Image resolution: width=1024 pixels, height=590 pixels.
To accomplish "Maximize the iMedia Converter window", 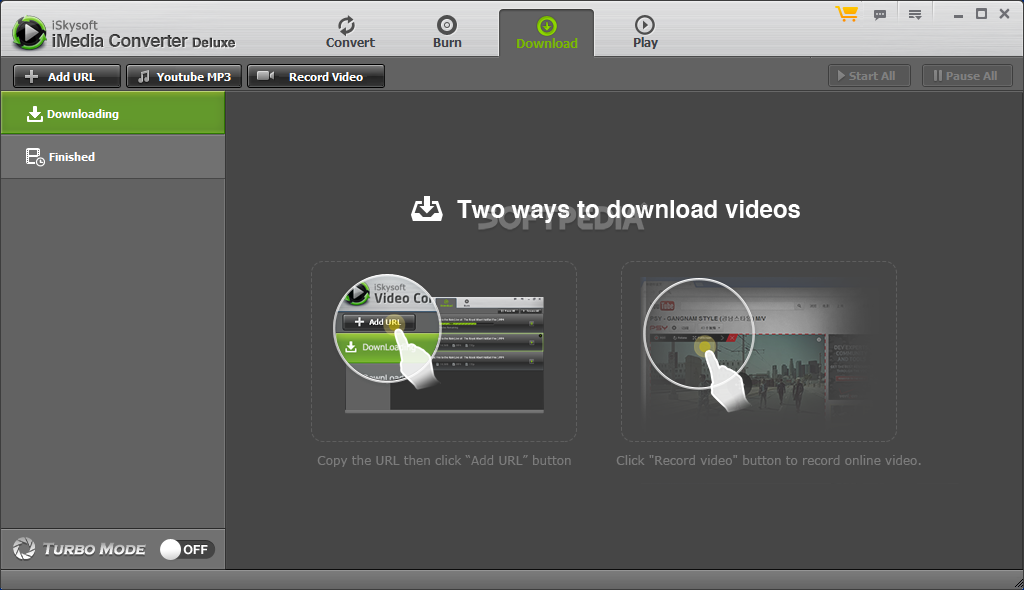I will [x=981, y=14].
